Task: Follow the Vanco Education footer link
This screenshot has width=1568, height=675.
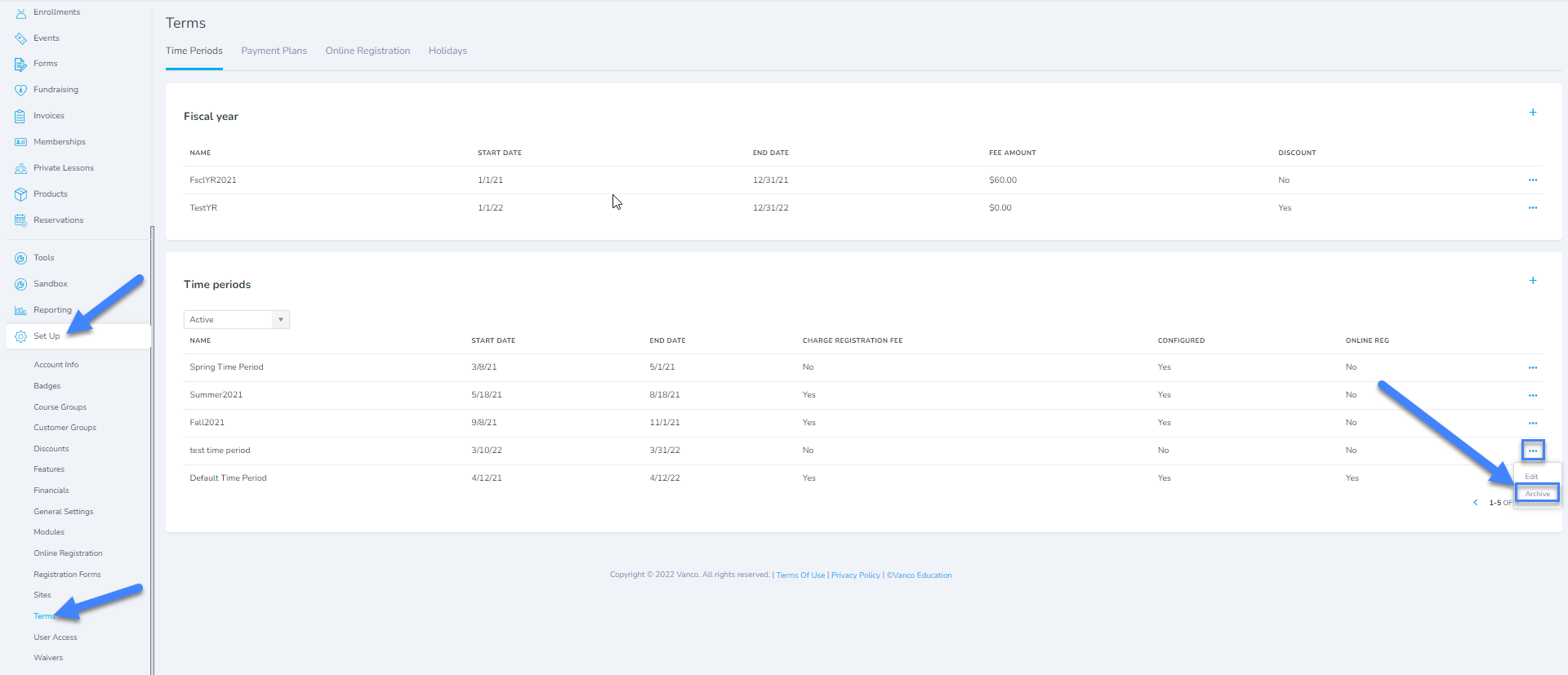Action: tap(920, 575)
